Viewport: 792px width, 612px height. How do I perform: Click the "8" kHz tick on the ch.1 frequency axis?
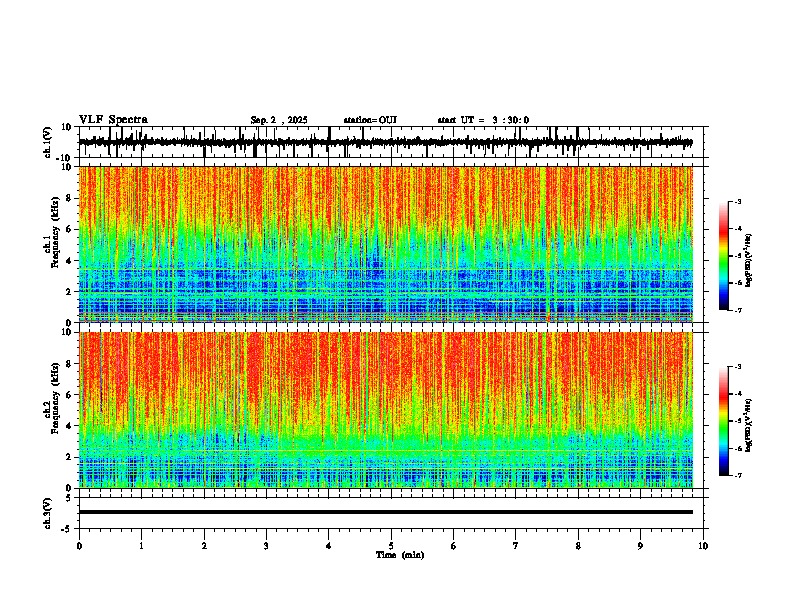click(x=69, y=198)
